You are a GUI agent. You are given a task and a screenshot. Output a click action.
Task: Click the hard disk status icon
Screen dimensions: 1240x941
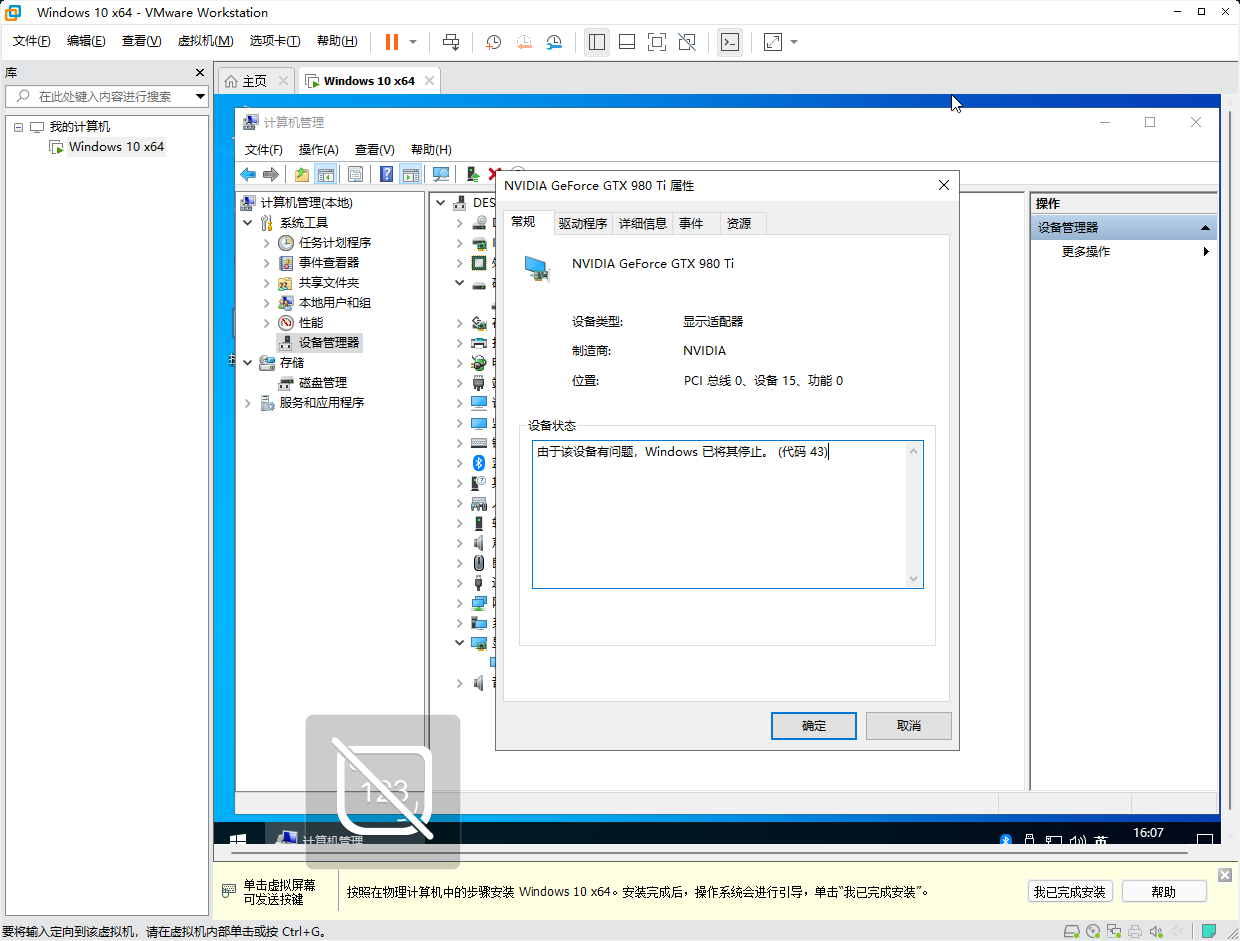tap(1071, 931)
